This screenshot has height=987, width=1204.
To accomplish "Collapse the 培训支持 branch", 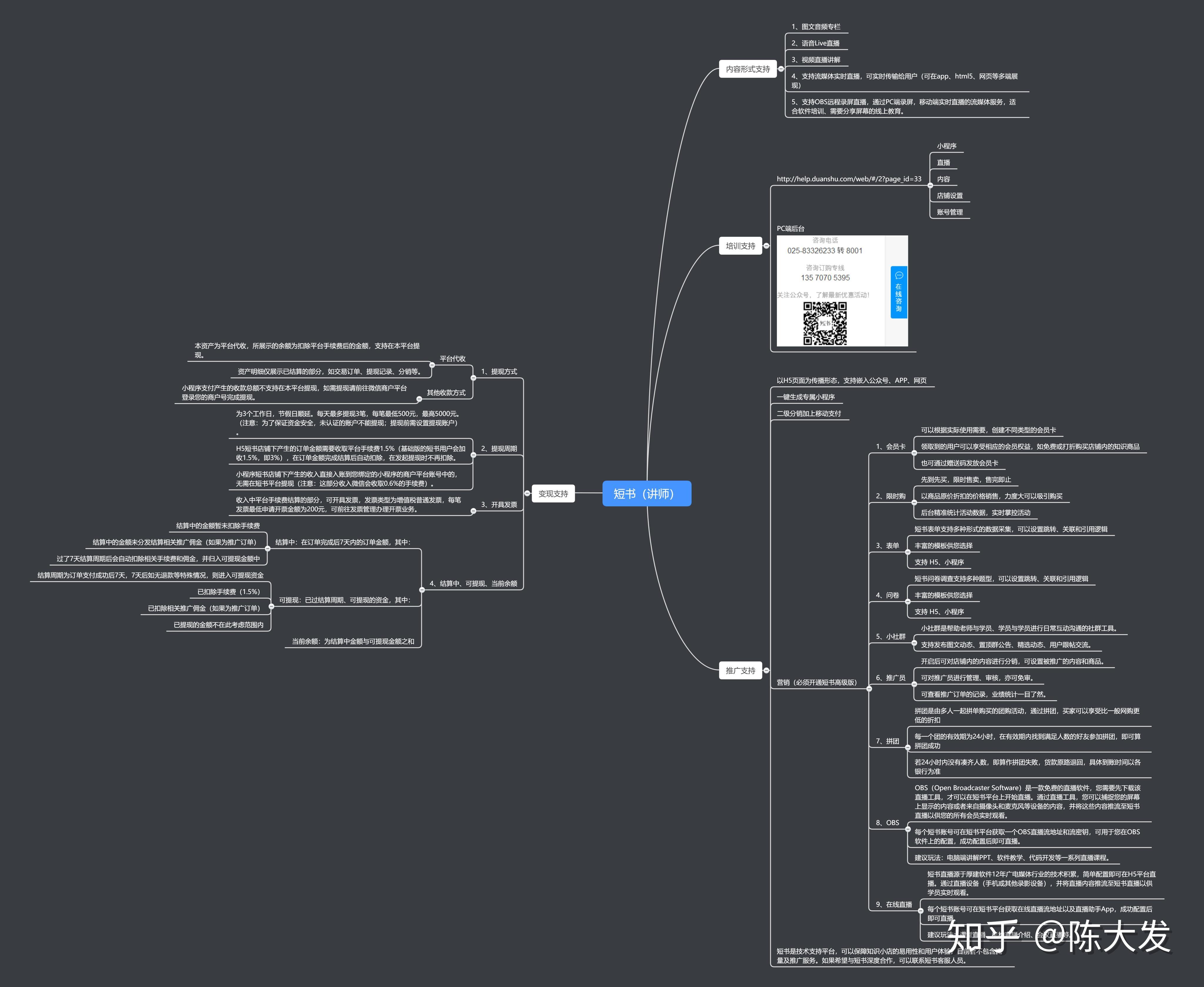I will (x=766, y=246).
